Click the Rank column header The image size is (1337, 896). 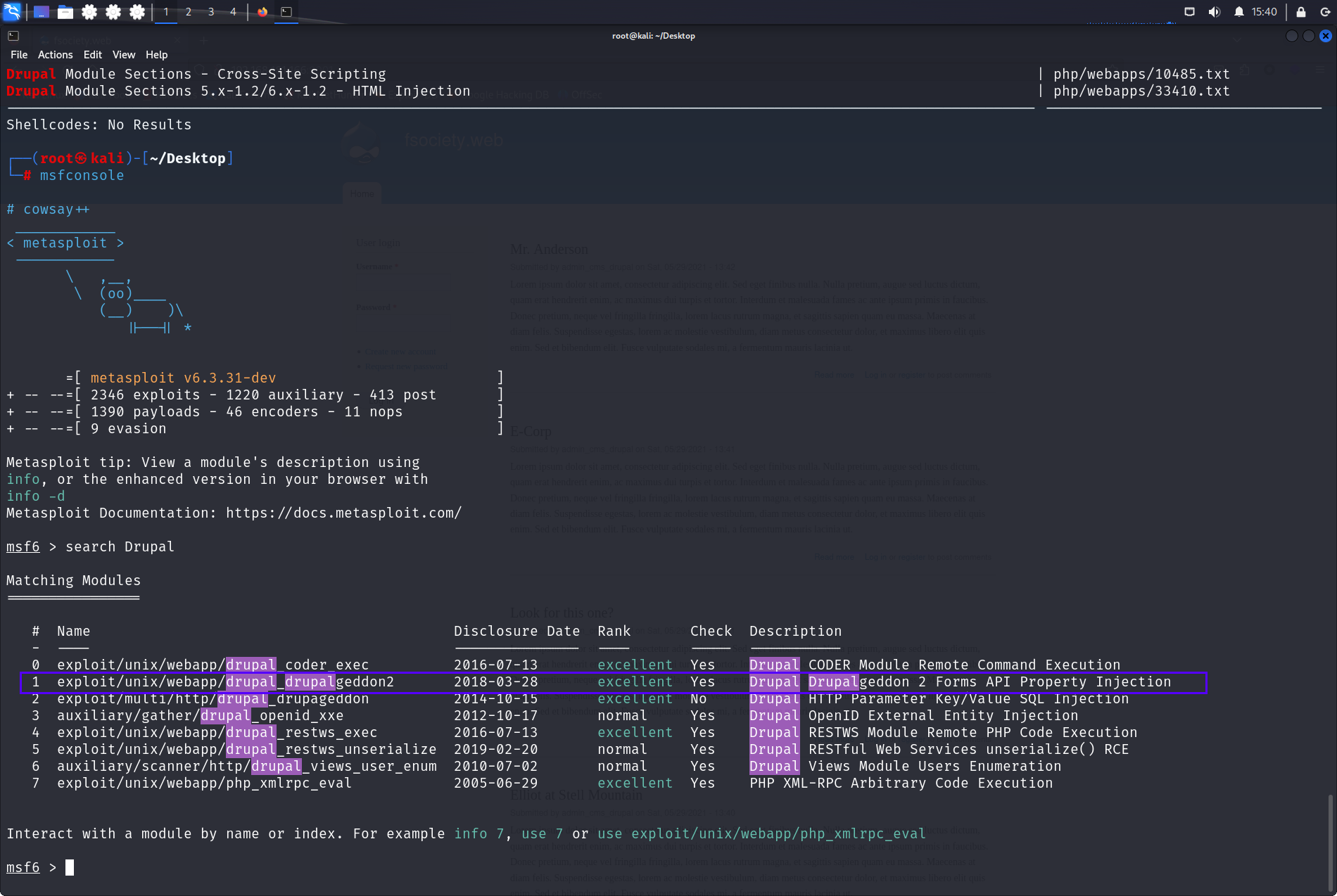[x=614, y=631]
